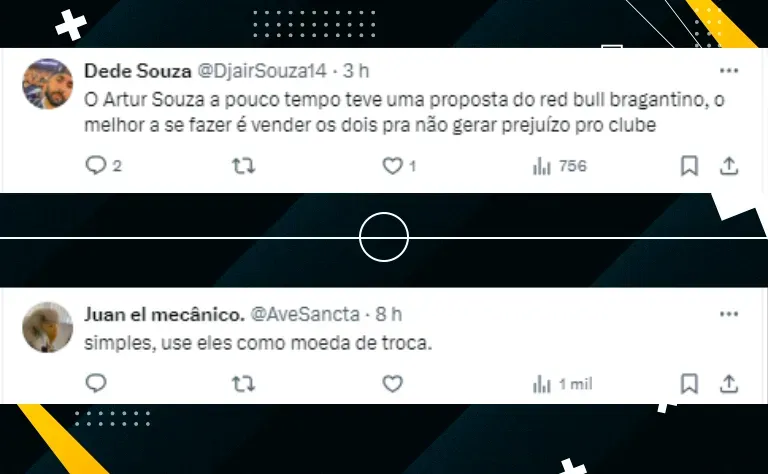Visit @DjairSouza14 handle link

coord(262,71)
